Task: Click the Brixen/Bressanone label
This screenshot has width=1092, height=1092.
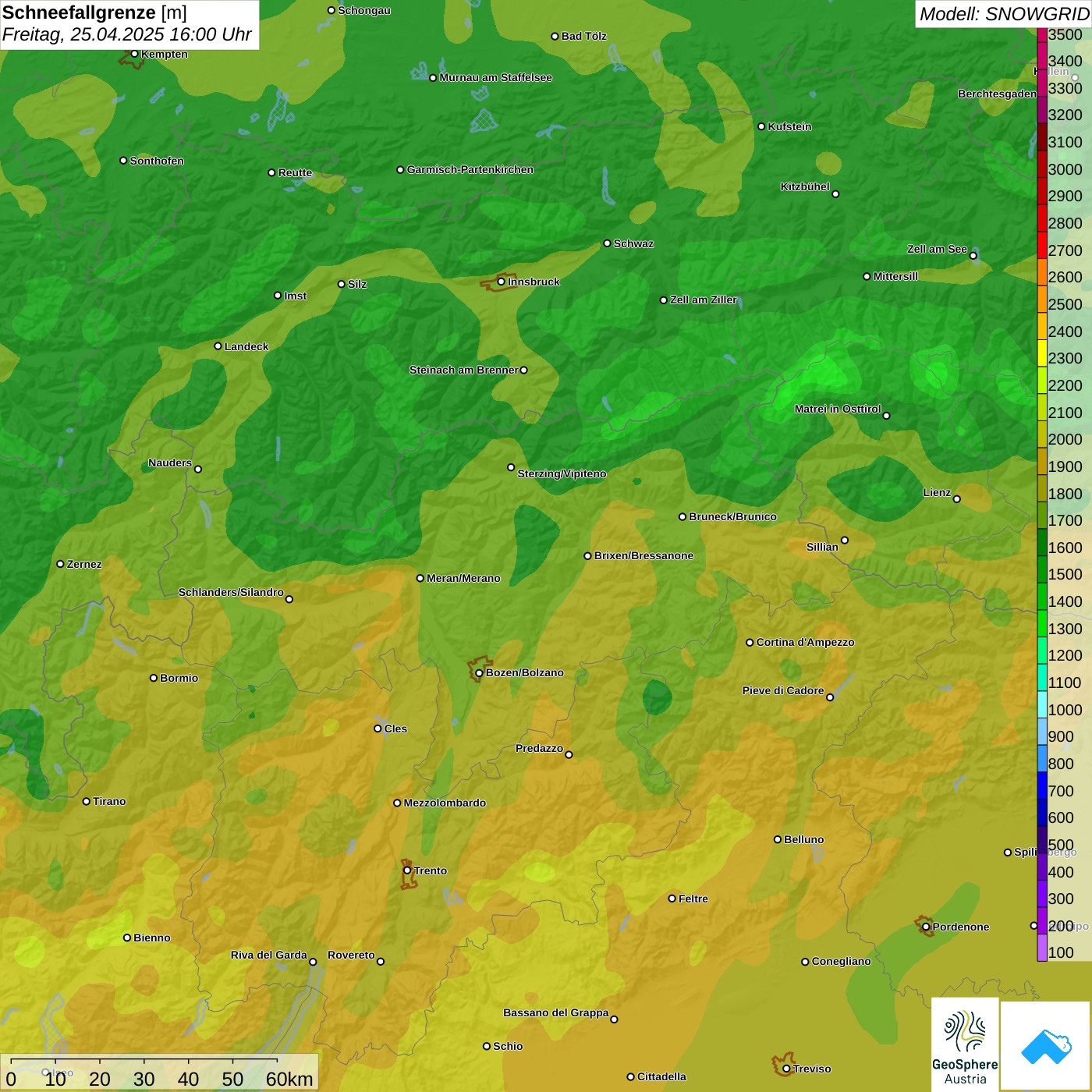Action: [644, 555]
